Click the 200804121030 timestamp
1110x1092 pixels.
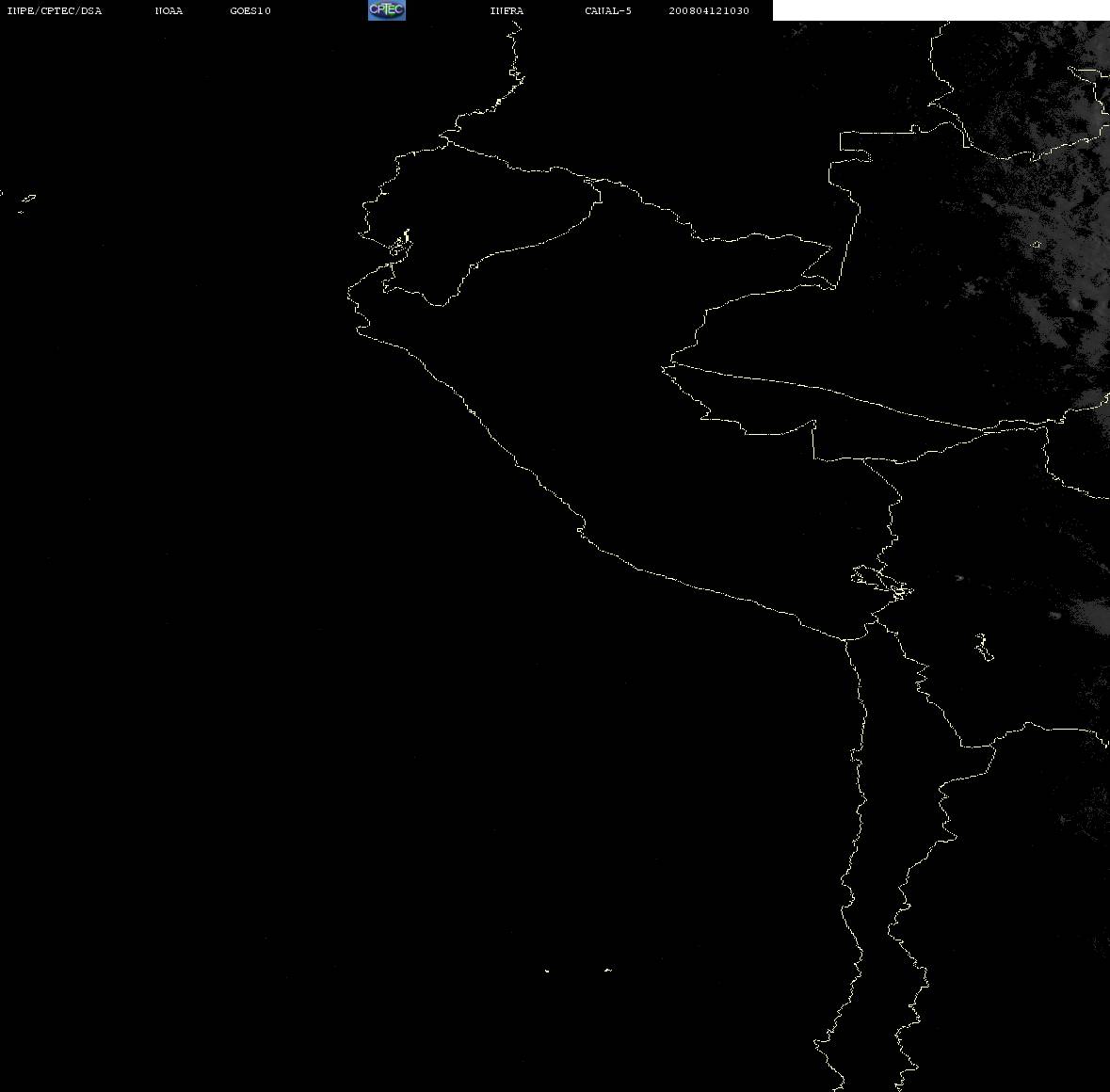tap(709, 10)
